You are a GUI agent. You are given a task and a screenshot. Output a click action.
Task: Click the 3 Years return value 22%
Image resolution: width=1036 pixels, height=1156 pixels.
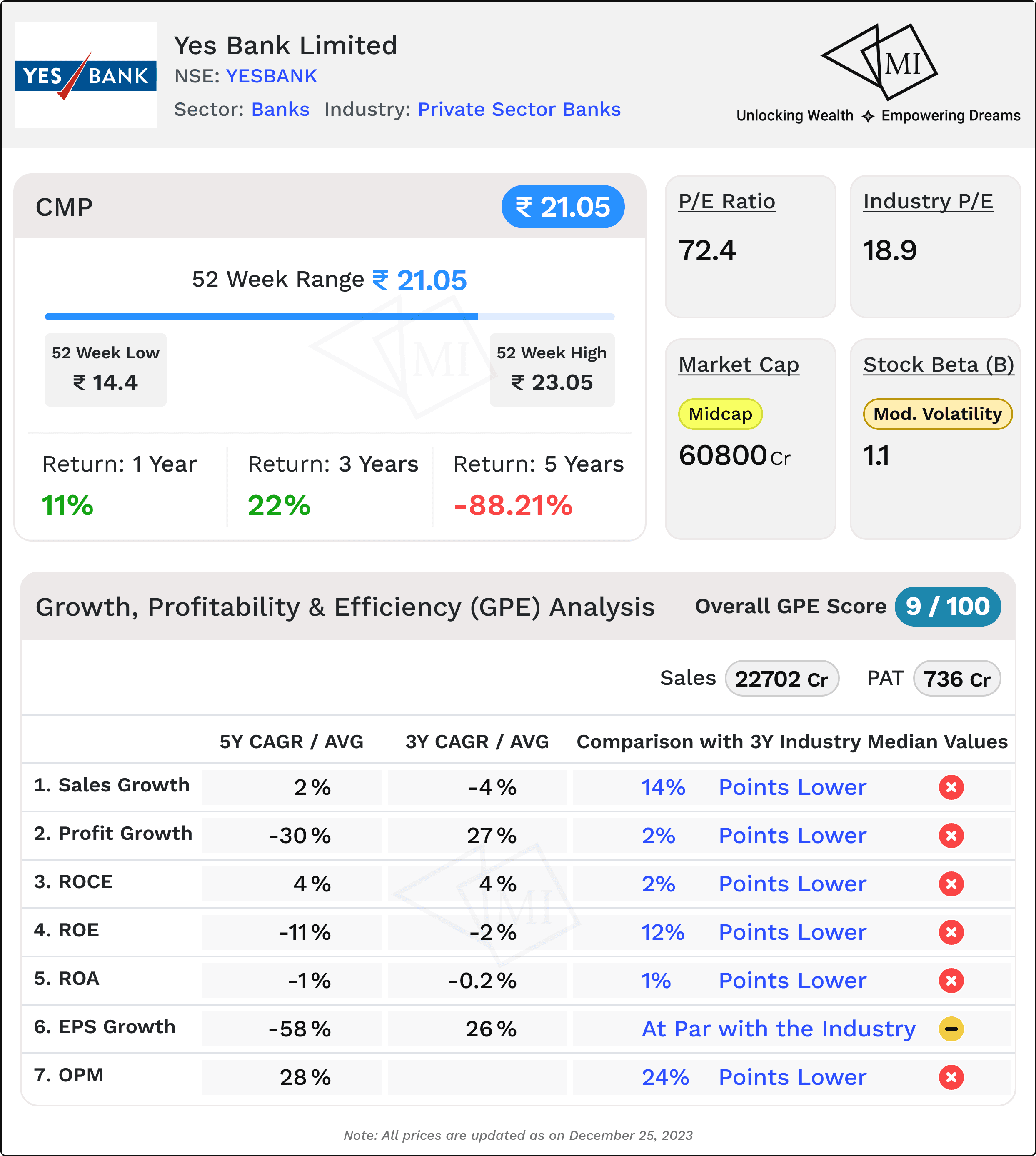(279, 505)
